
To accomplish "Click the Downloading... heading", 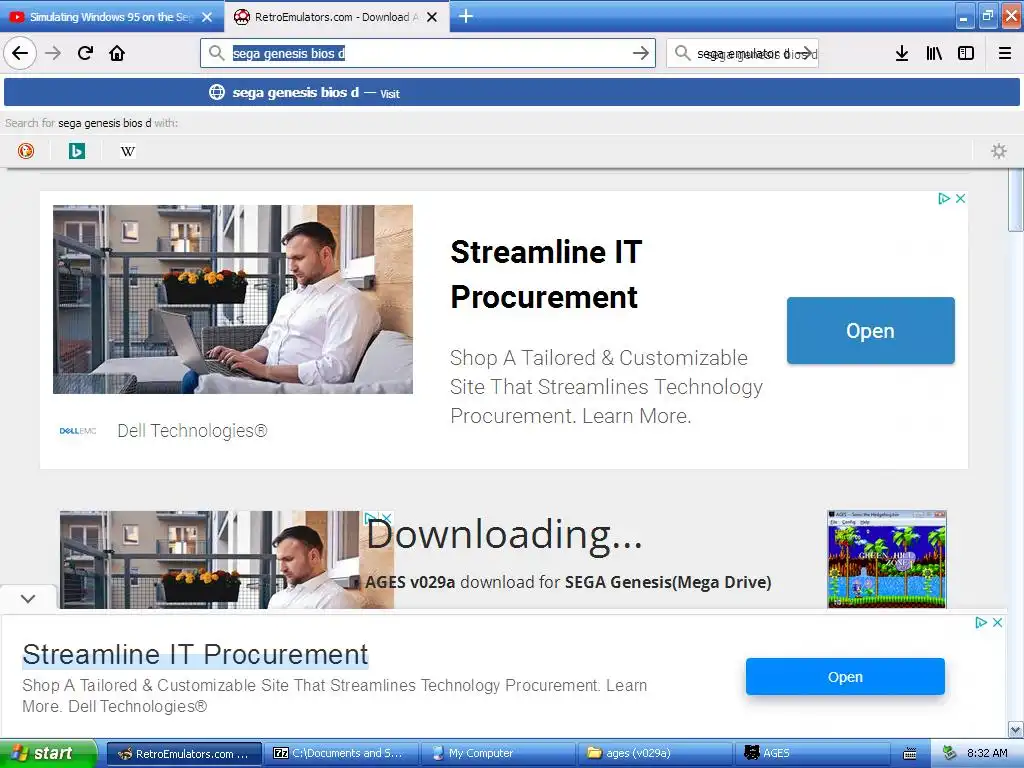I will pos(504,534).
